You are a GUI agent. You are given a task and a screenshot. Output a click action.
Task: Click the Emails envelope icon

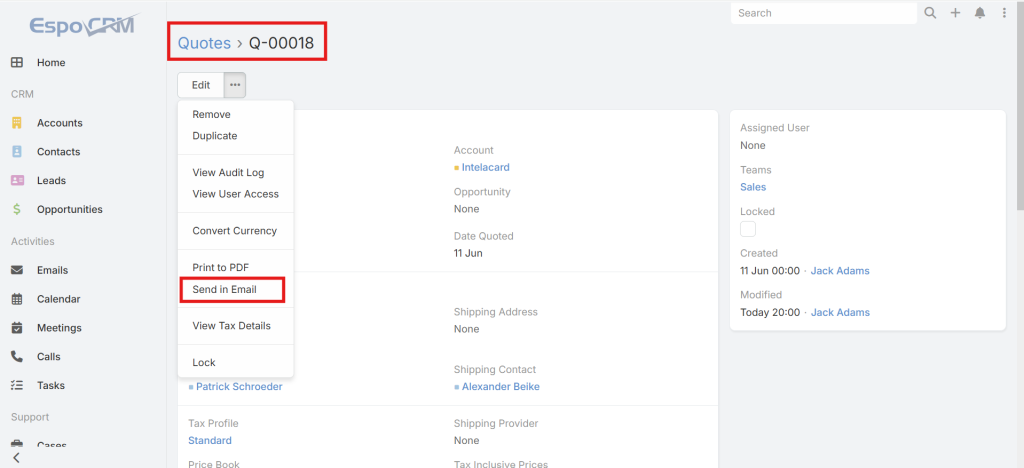[x=17, y=270]
